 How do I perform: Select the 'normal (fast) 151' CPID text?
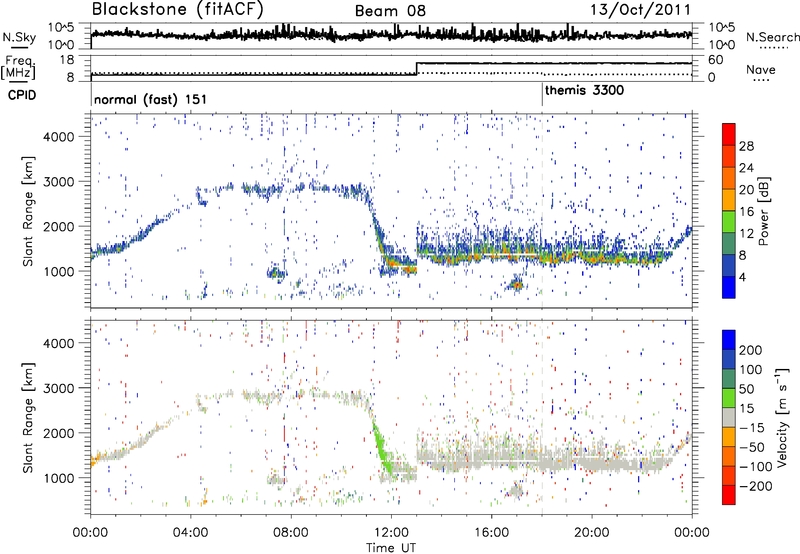(151, 99)
